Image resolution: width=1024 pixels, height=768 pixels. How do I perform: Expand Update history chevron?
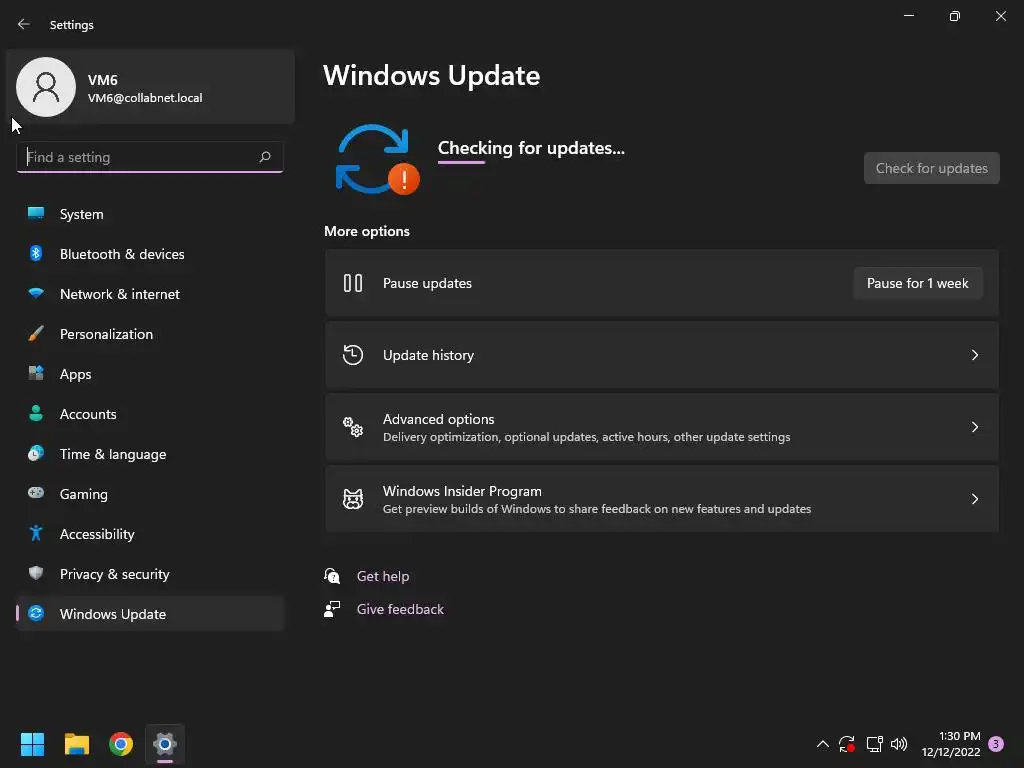(x=974, y=355)
